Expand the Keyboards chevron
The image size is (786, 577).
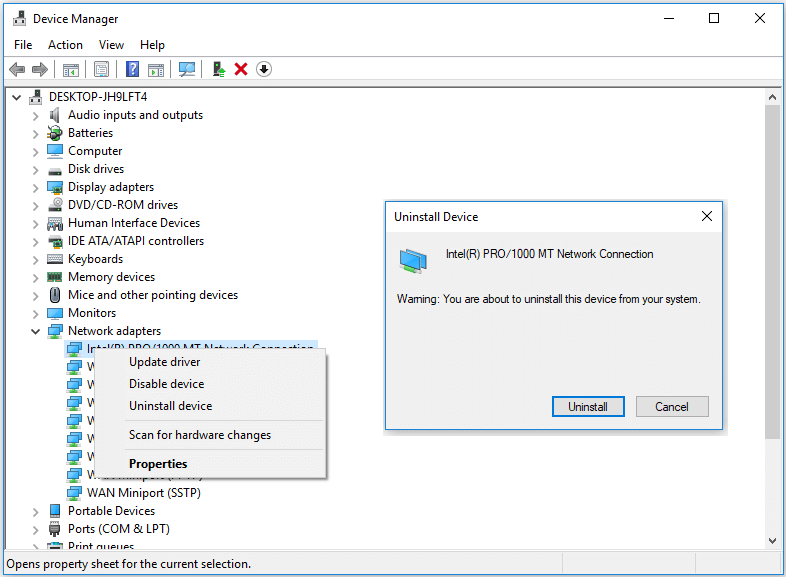click(35, 260)
